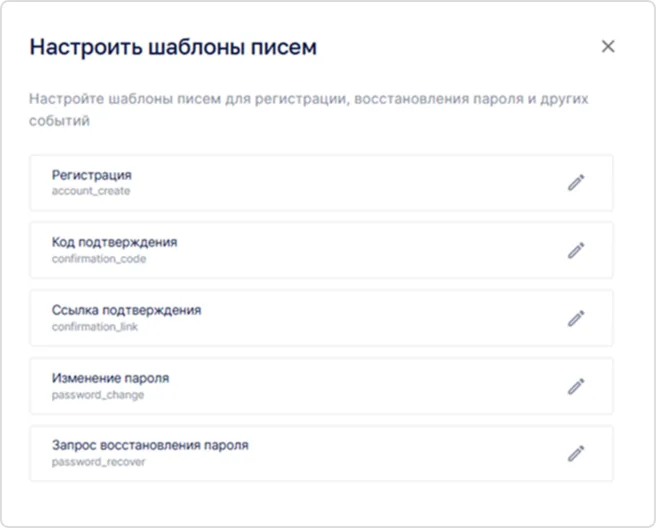Select the password_recover identifier
The width and height of the screenshot is (656, 528).
[98, 462]
